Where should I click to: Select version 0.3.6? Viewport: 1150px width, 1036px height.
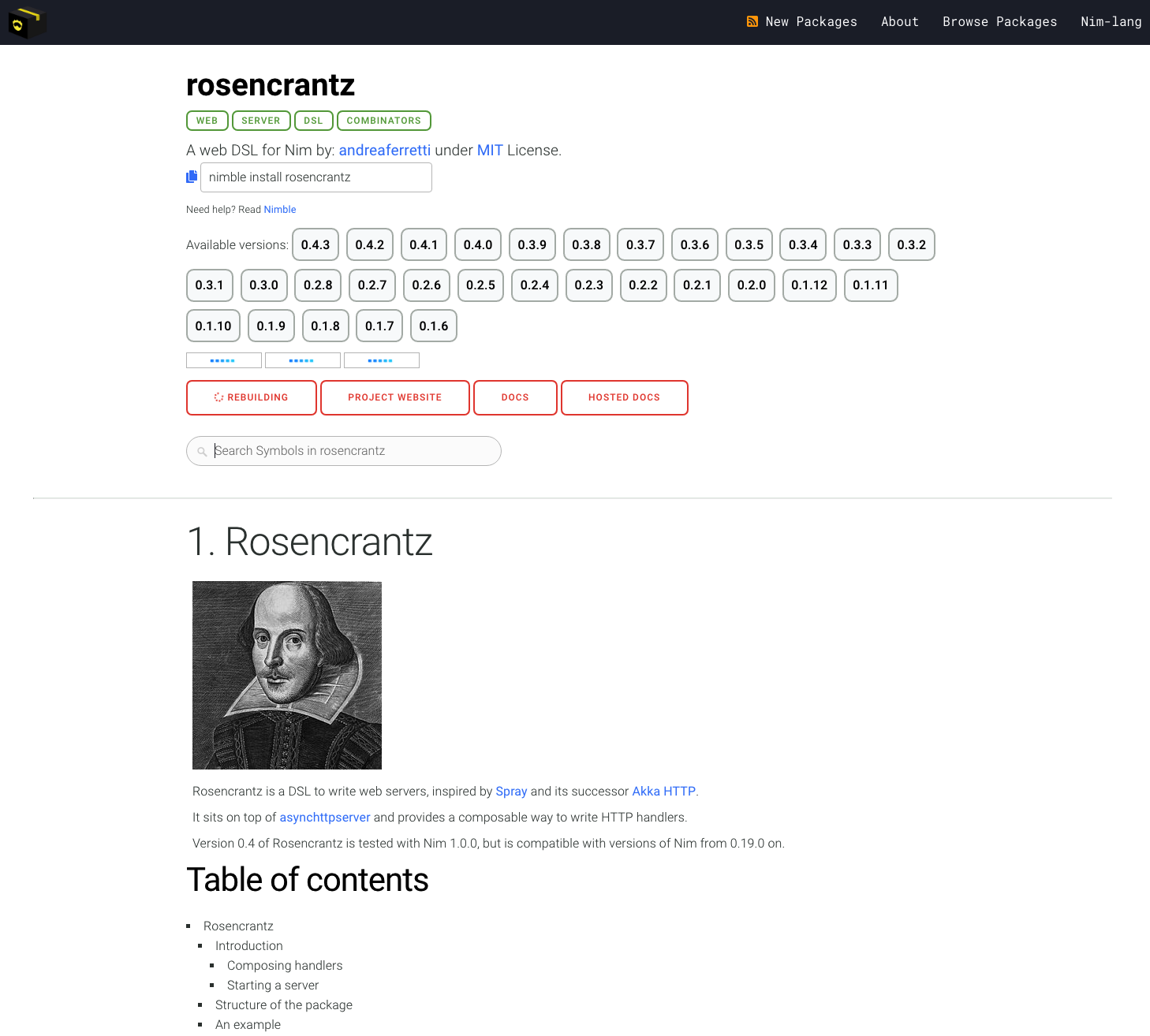point(695,244)
